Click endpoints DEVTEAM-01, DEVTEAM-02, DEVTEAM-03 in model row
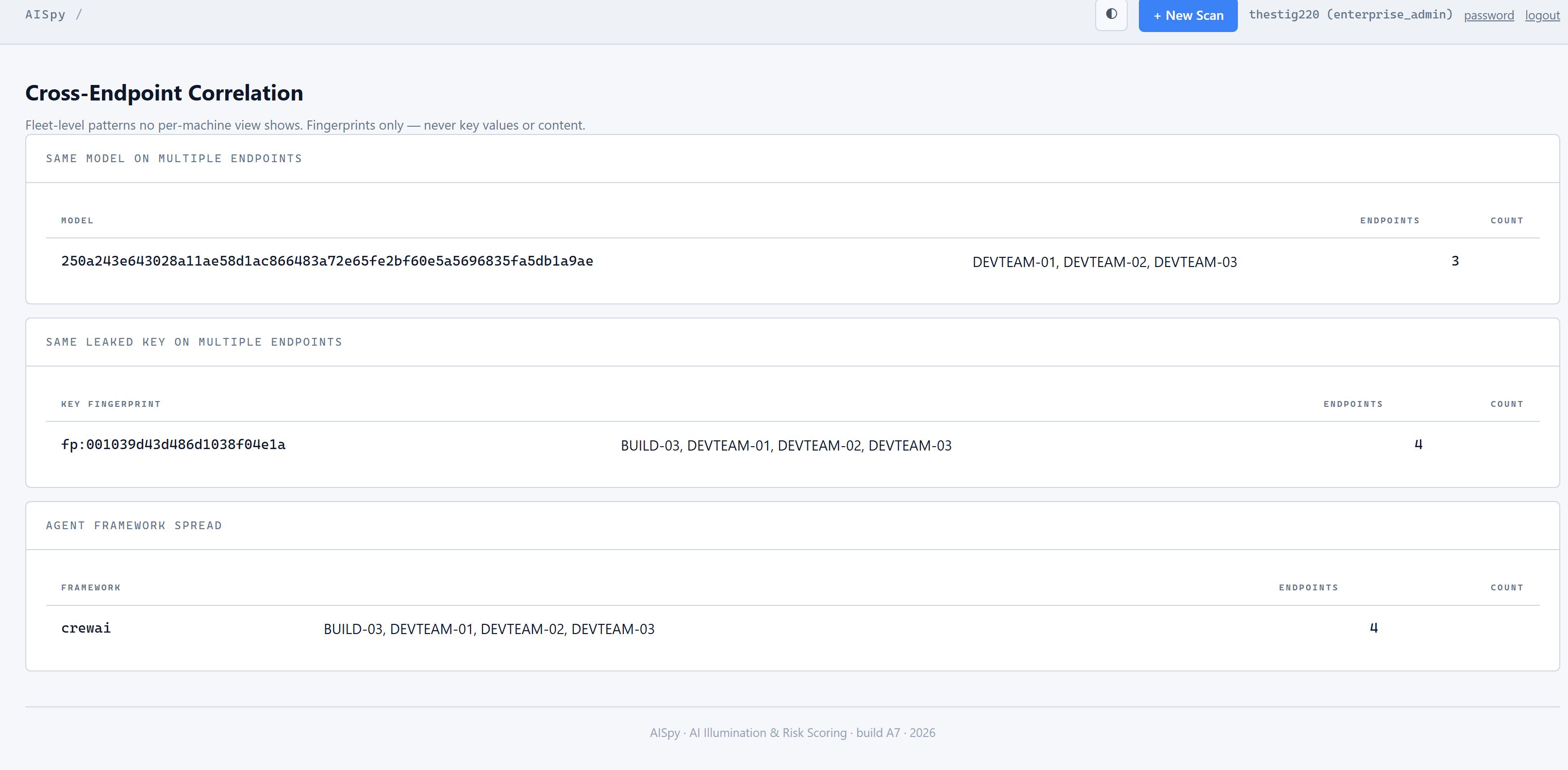Image resolution: width=1568 pixels, height=770 pixels. 1104,262
